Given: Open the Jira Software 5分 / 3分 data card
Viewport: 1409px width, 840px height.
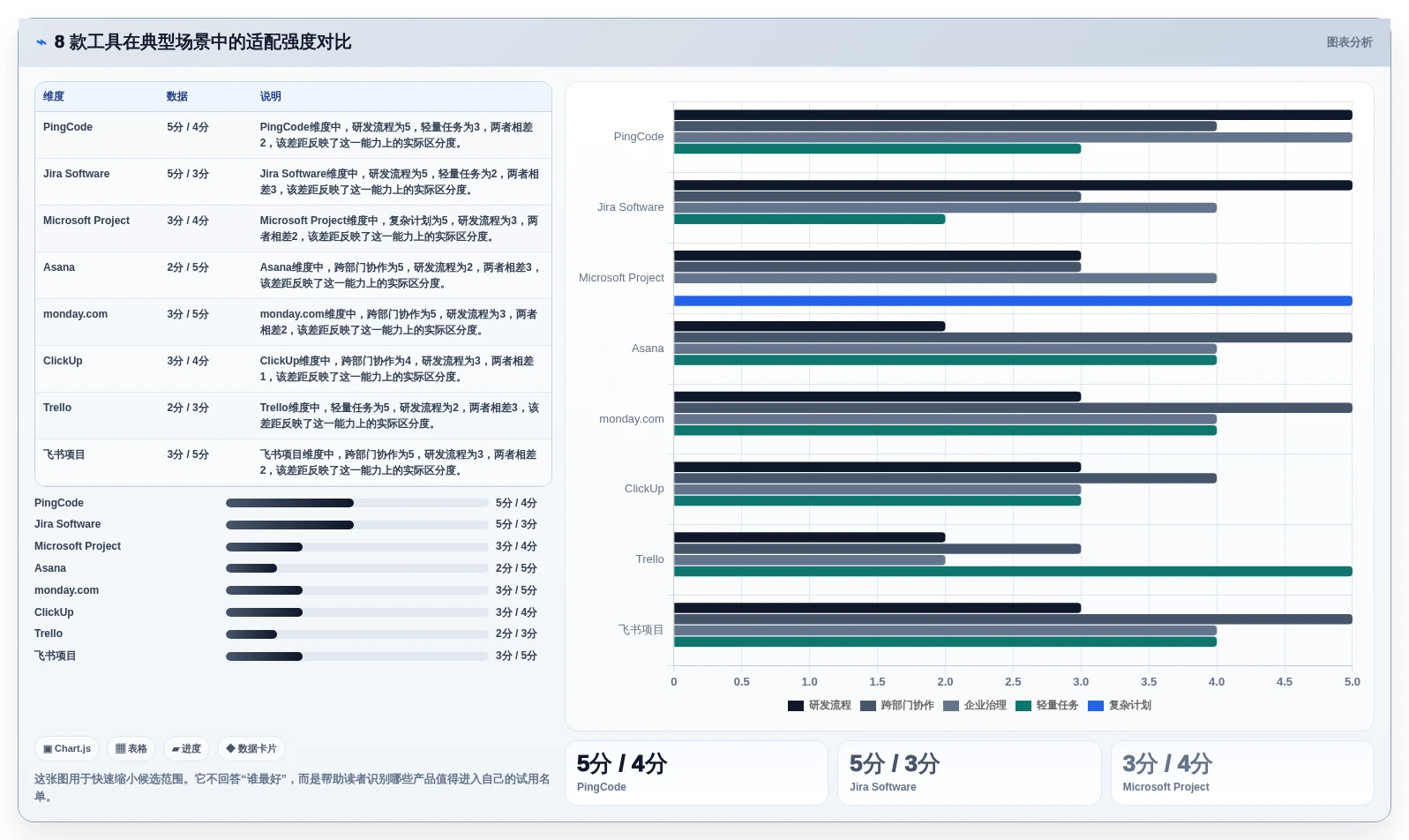Looking at the screenshot, I should point(970,773).
